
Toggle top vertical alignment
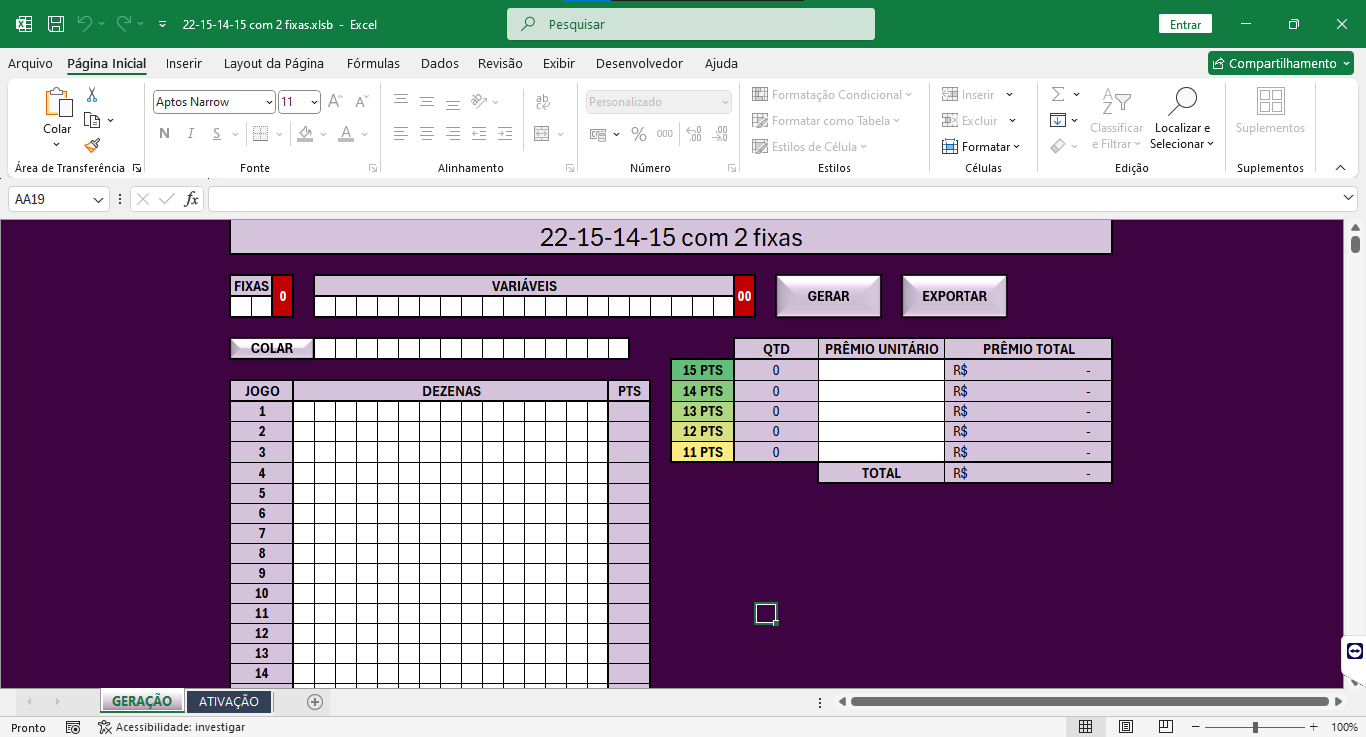coord(401,102)
